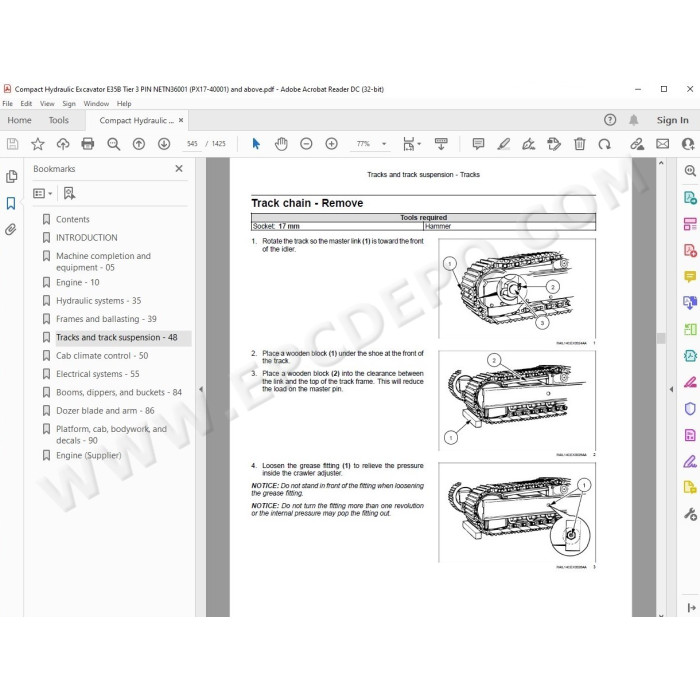Image resolution: width=700 pixels, height=700 pixels.
Task: Open the View menu
Action: click(x=47, y=104)
